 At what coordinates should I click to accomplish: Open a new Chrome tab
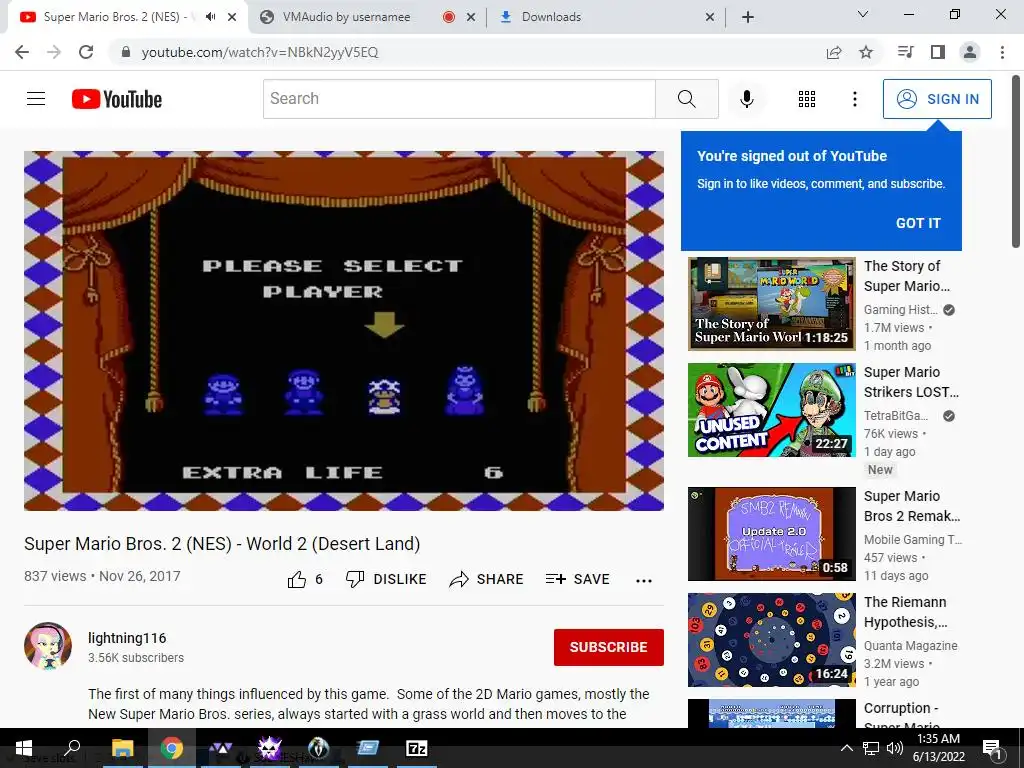coord(748,17)
